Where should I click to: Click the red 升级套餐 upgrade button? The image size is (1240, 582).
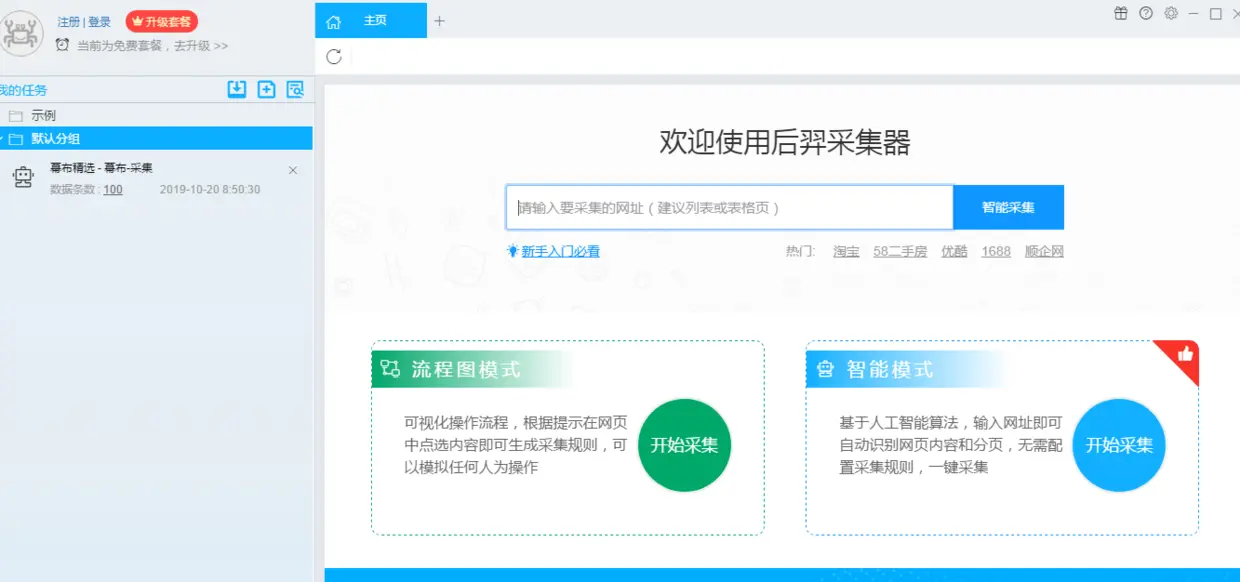(162, 21)
